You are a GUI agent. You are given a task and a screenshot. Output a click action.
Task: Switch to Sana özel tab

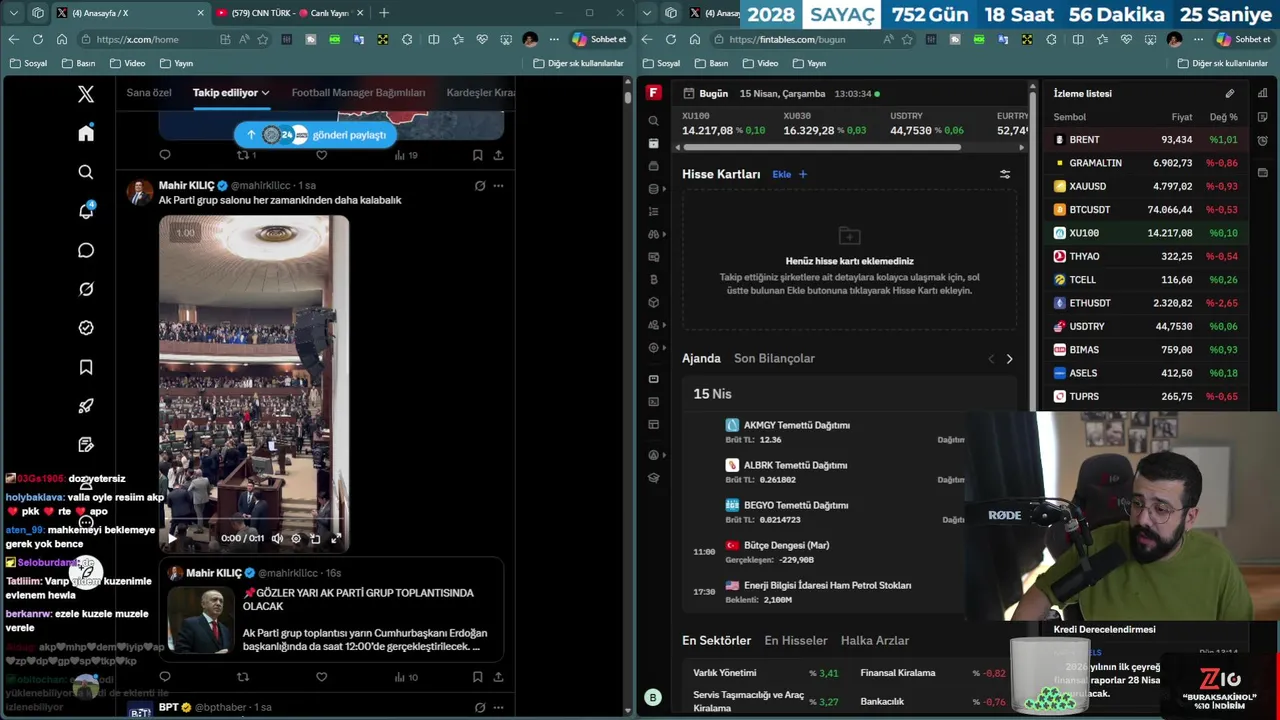(x=149, y=93)
